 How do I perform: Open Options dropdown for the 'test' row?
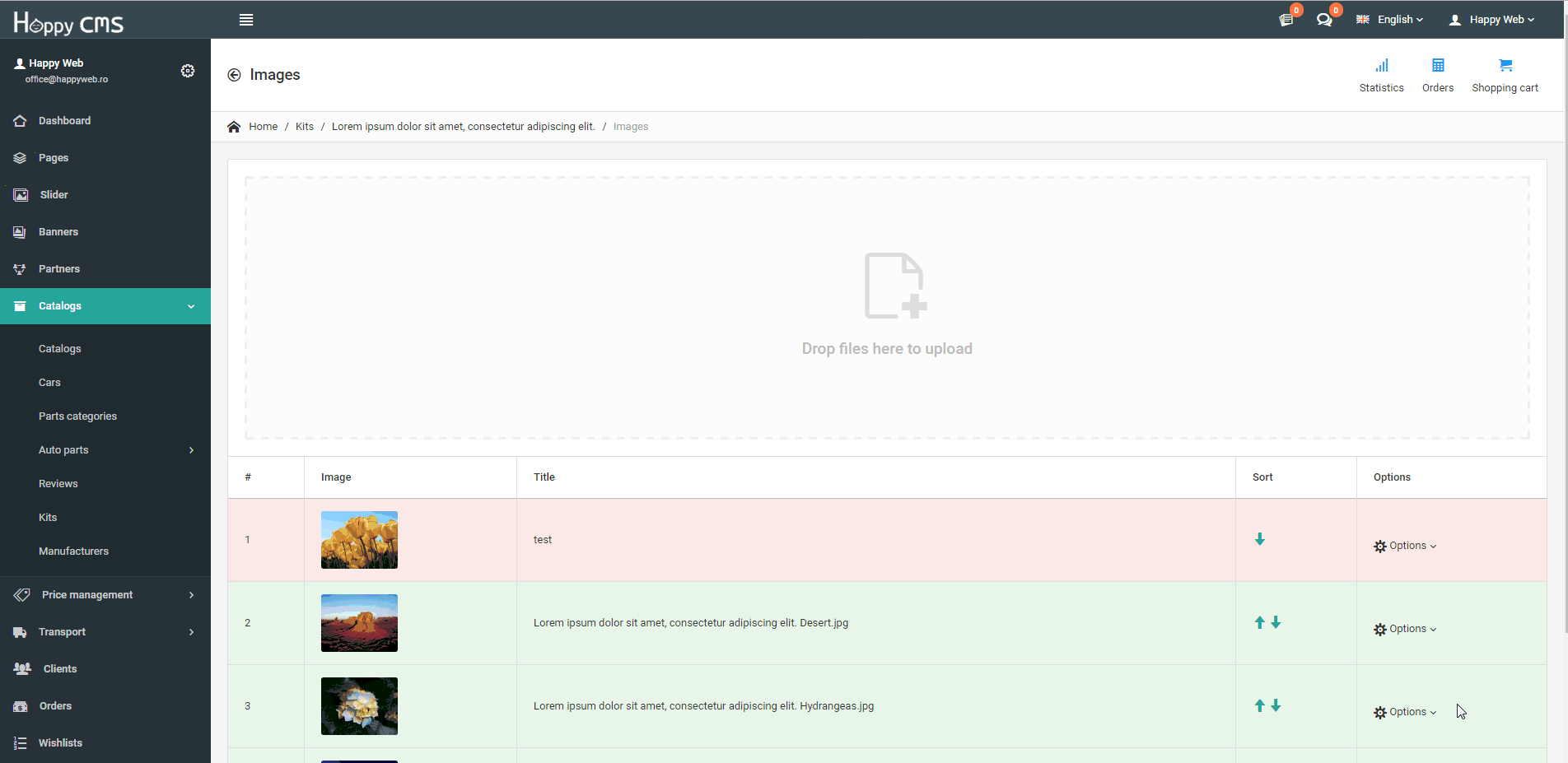(x=1405, y=546)
